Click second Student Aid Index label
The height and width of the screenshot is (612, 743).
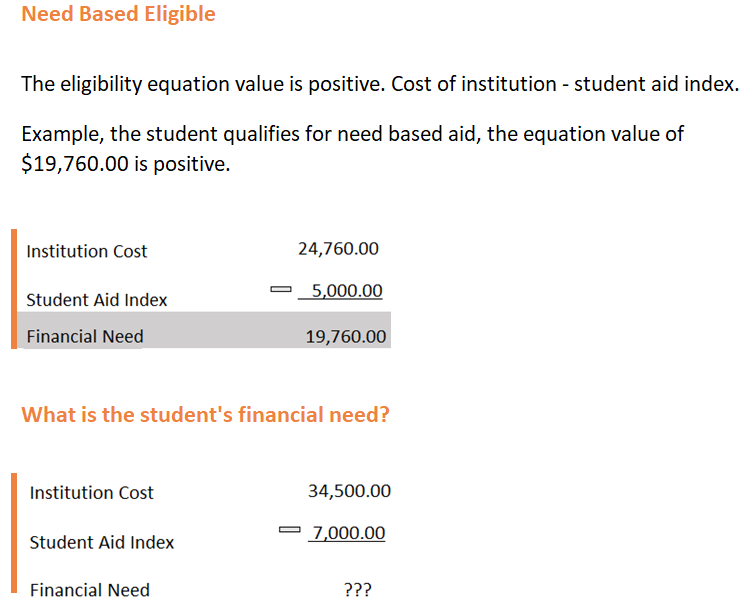click(102, 543)
